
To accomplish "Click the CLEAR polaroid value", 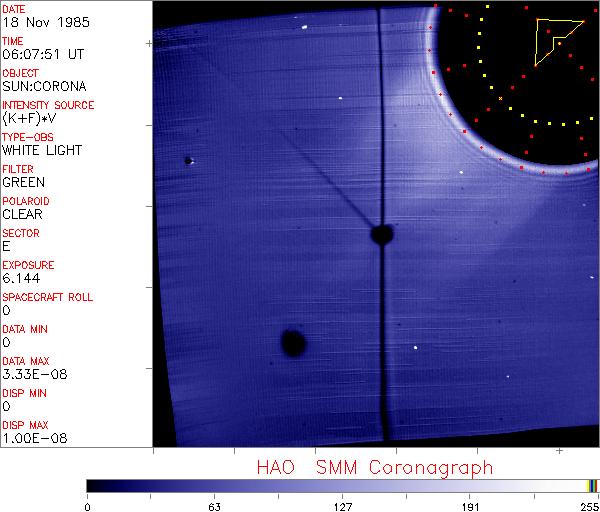I will (x=22, y=215).
